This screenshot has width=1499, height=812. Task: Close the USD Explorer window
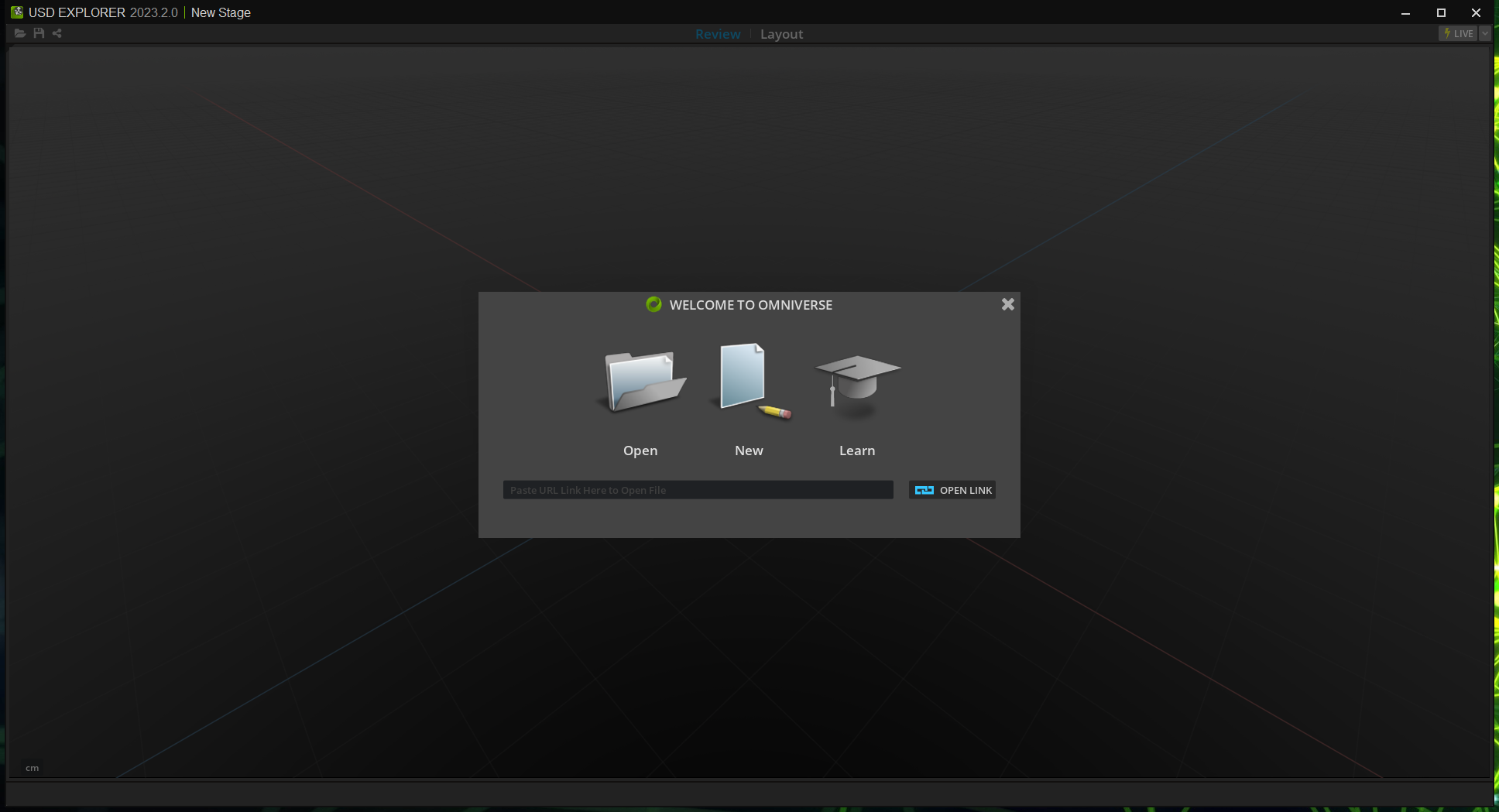pos(1476,12)
